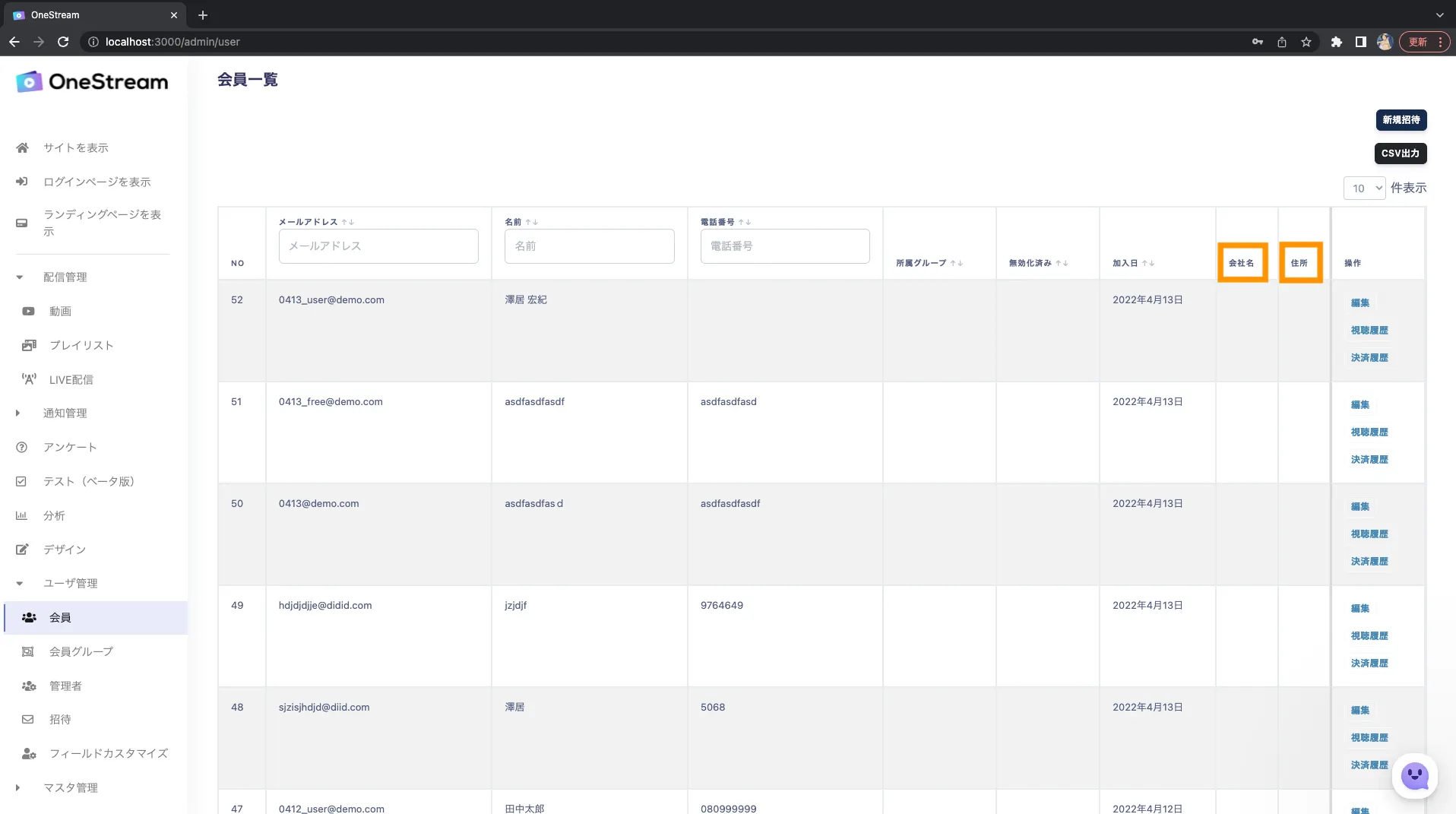Screen dimensions: 1456x814
Task: Click the LIVE配信 broadcast antenna icon
Action: click(x=29, y=379)
